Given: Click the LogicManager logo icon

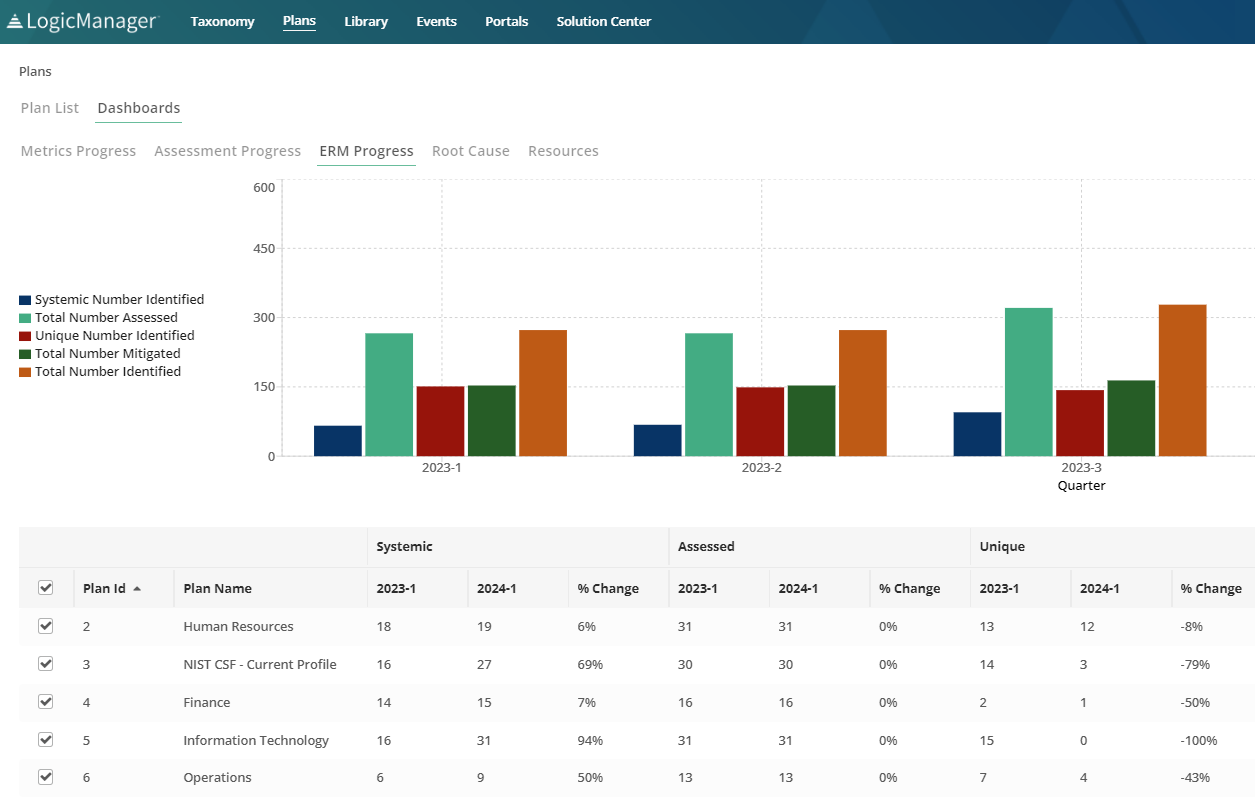Looking at the screenshot, I should (14, 22).
